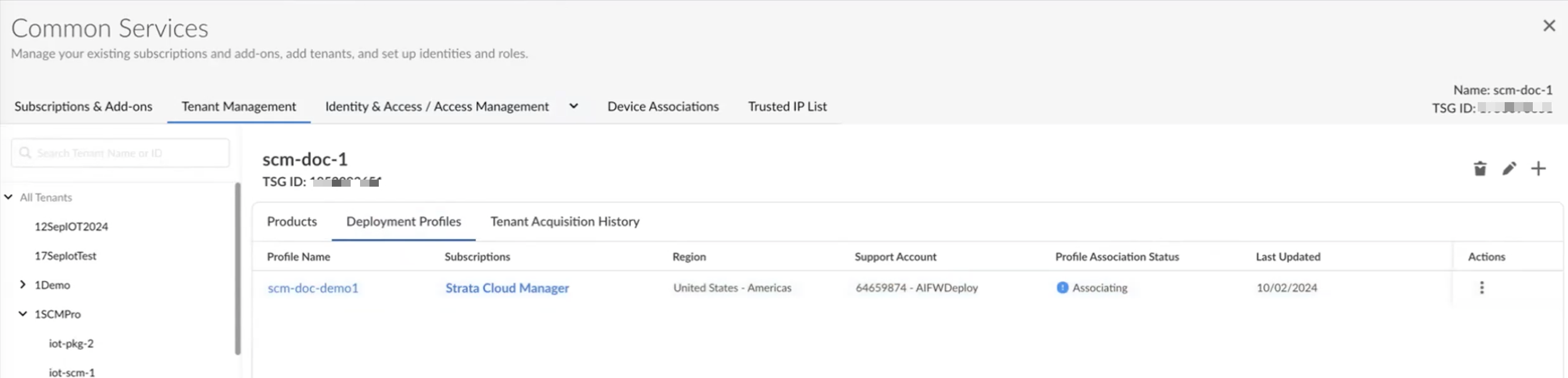Viewport: 1568px width, 378px height.
Task: Switch to Subscriptions & Add-ons tab
Action: (83, 107)
